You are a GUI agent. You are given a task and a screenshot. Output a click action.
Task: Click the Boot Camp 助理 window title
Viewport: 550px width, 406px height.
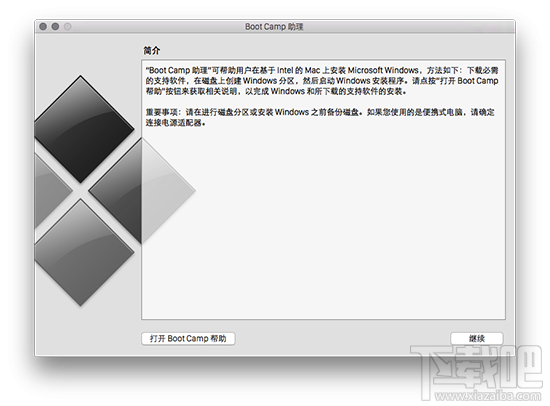click(x=274, y=27)
